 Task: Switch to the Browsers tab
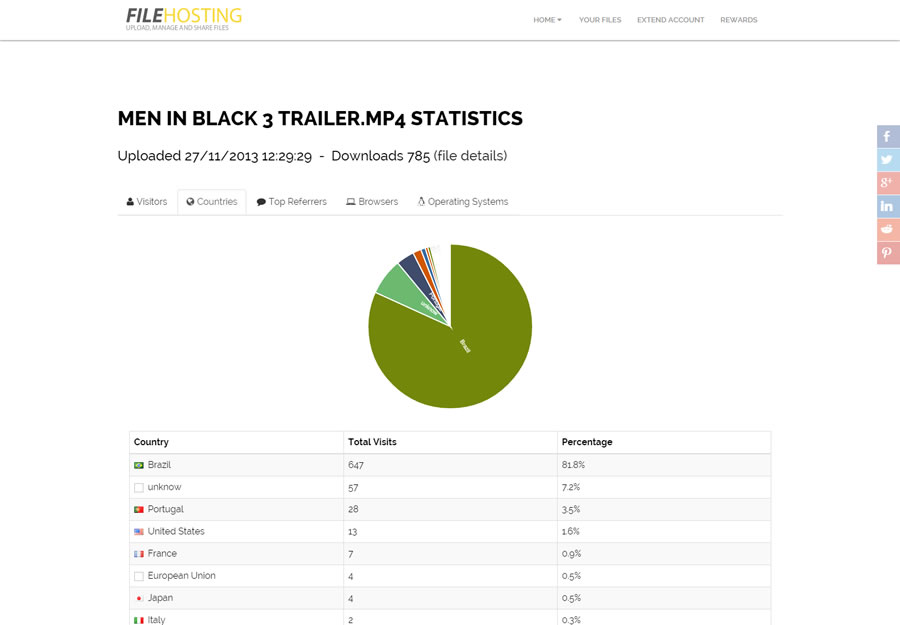(372, 202)
